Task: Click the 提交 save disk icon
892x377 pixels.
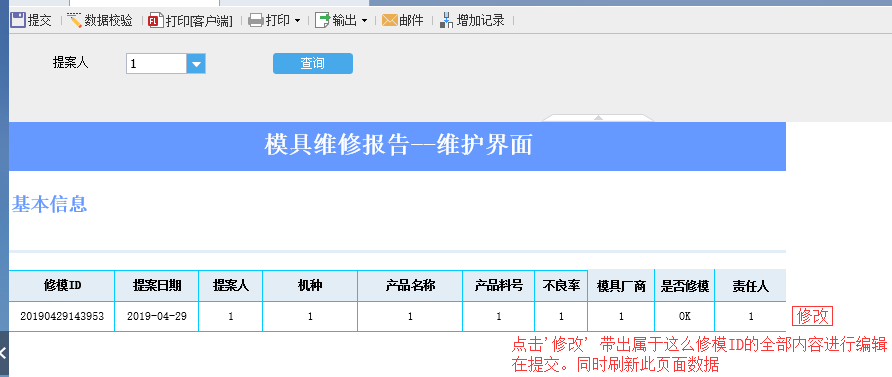Action: click(18, 20)
